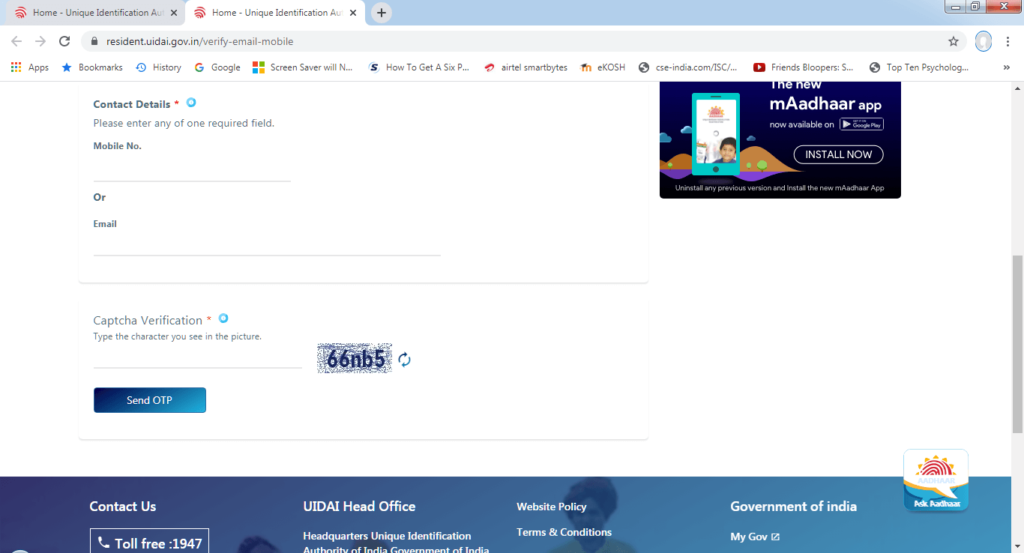Image resolution: width=1024 pixels, height=553 pixels.
Task: Click the Mobile No. input field
Action: pyautogui.click(x=191, y=170)
